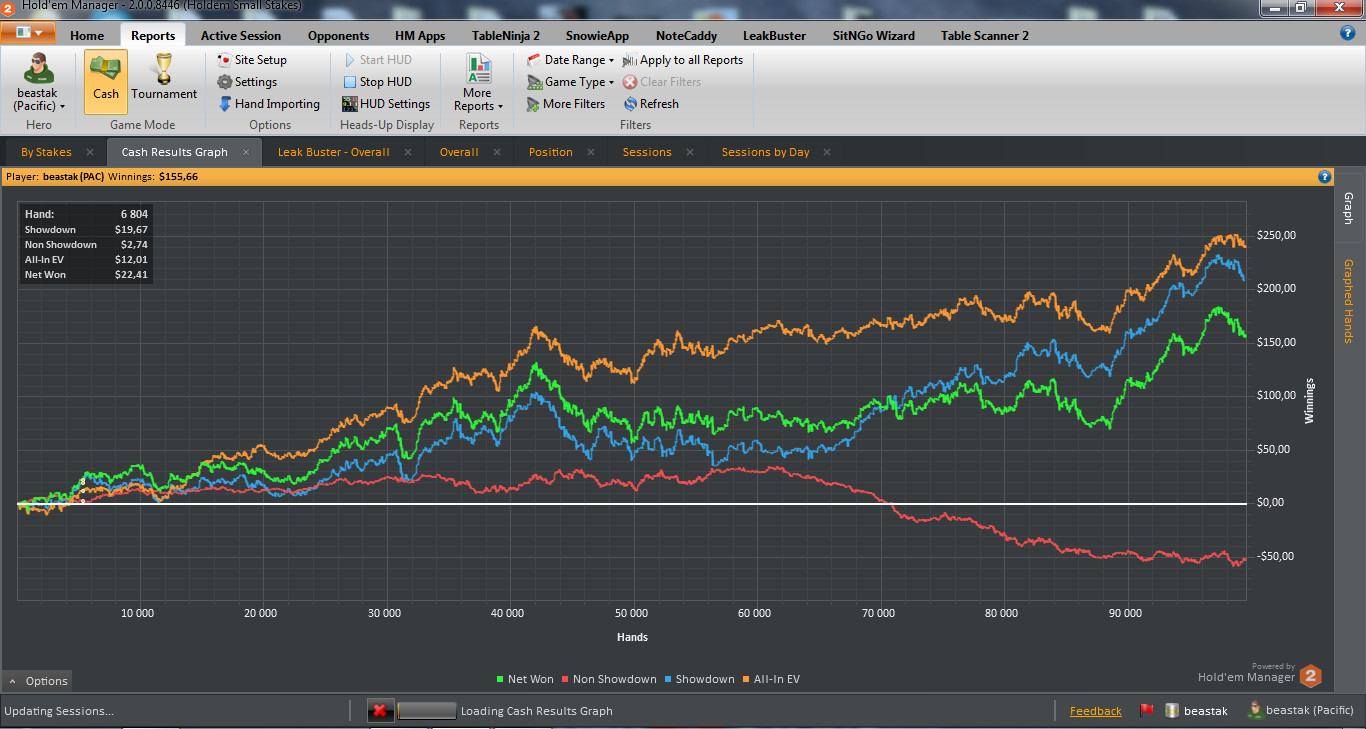Screen dimensions: 1366x729
Task: Close the Cash Results Graph tab
Action: tap(246, 152)
